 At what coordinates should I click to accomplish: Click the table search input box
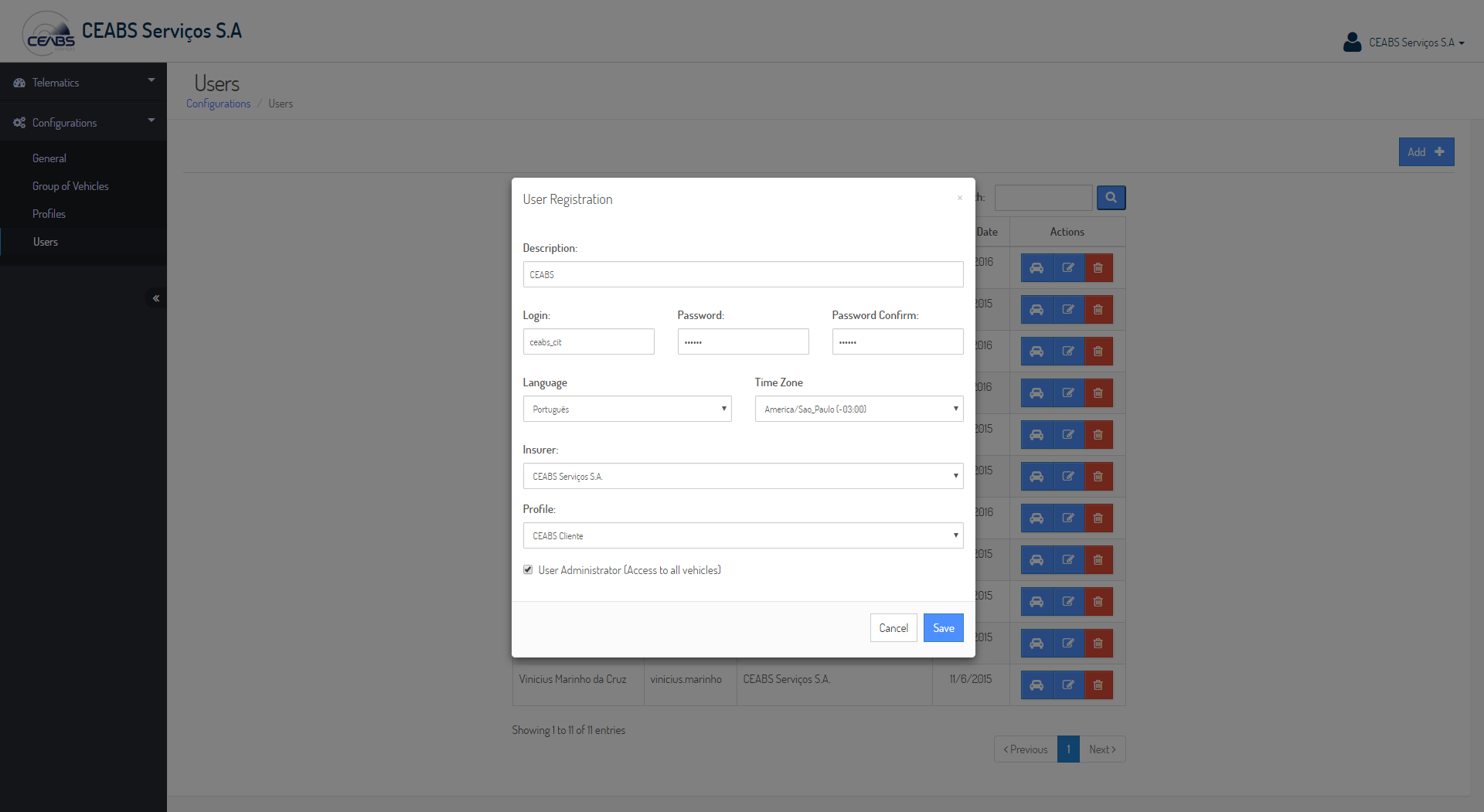(1043, 198)
